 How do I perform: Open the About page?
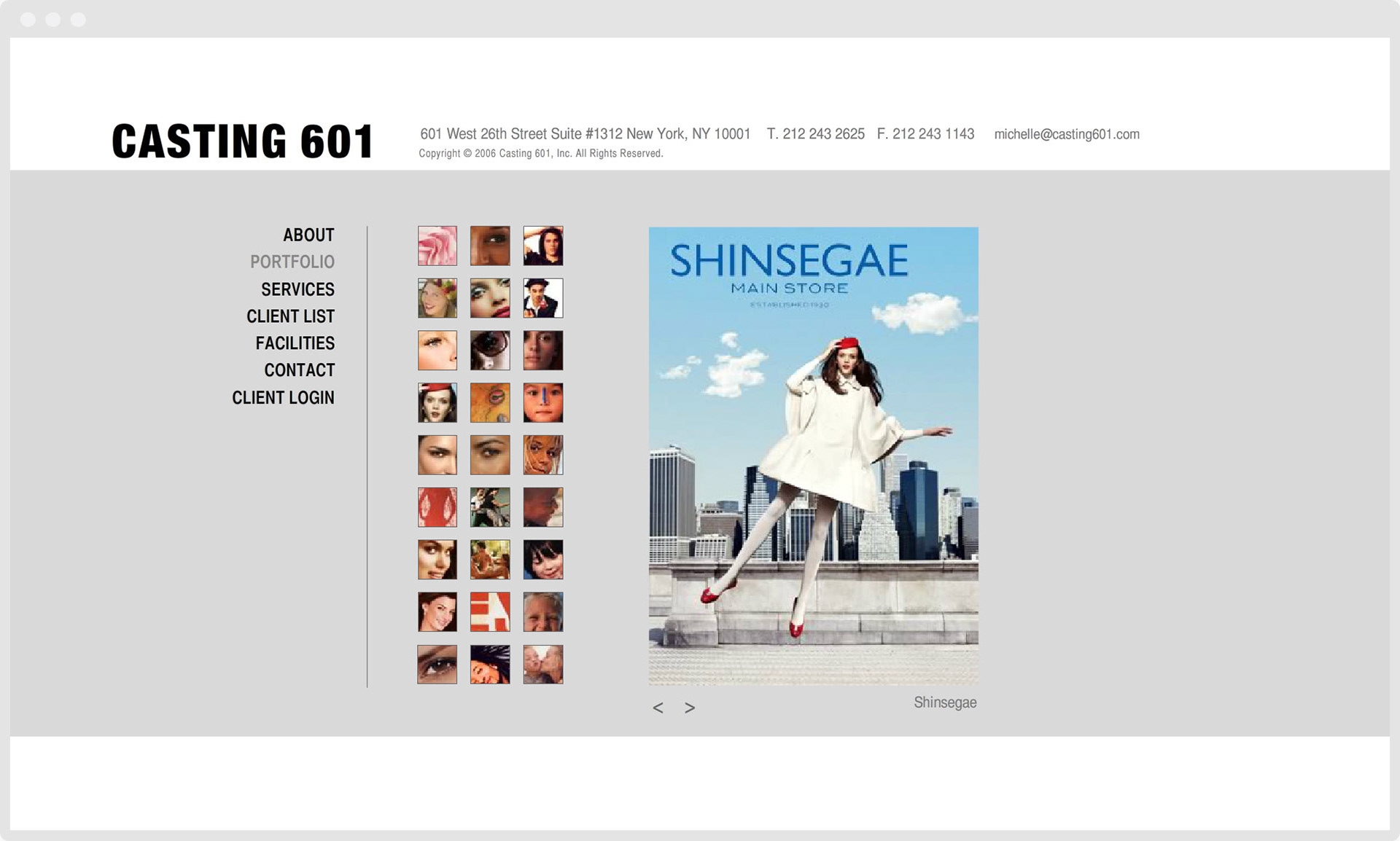[308, 235]
